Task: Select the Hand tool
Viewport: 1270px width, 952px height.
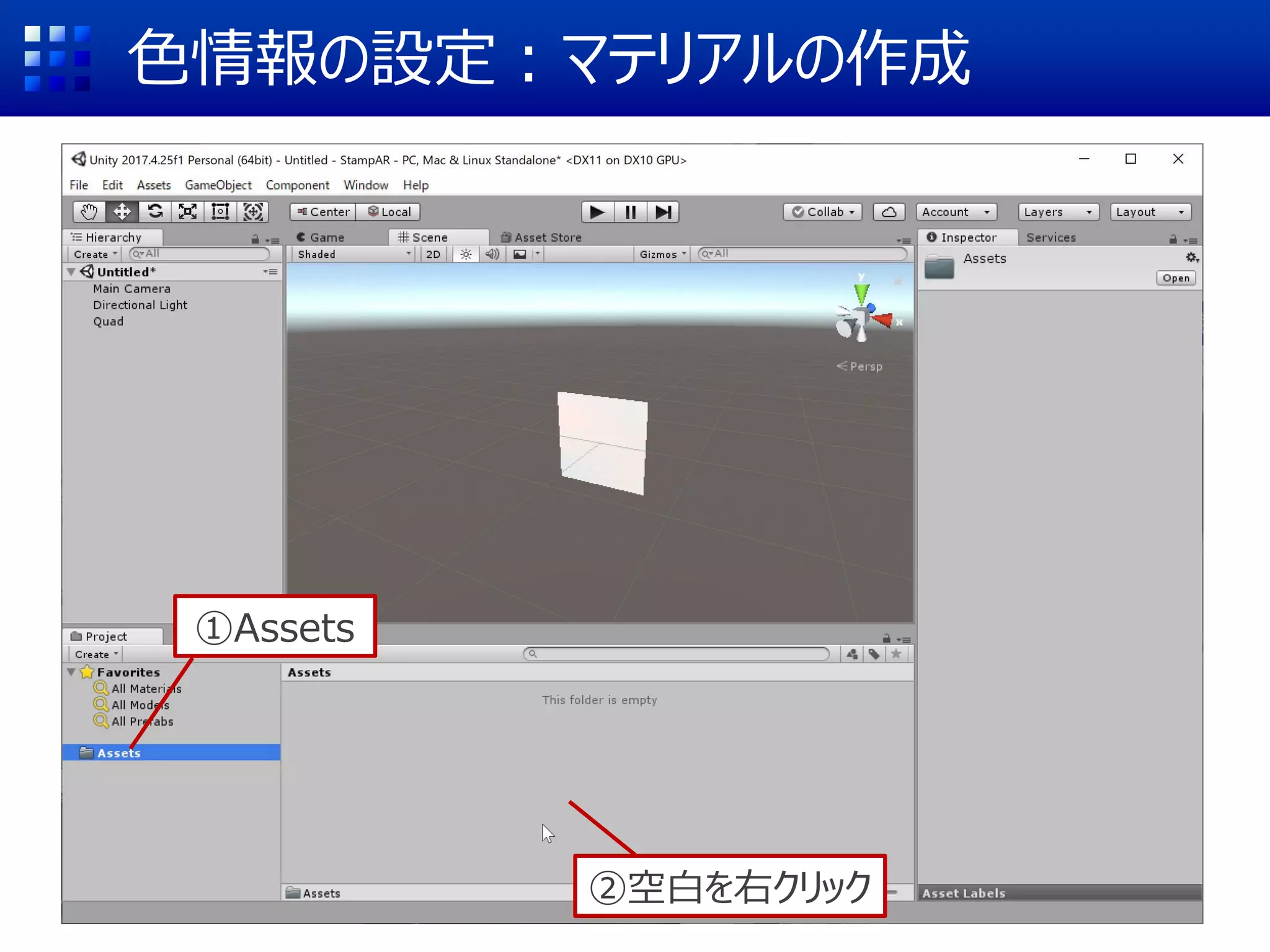Action: point(89,212)
